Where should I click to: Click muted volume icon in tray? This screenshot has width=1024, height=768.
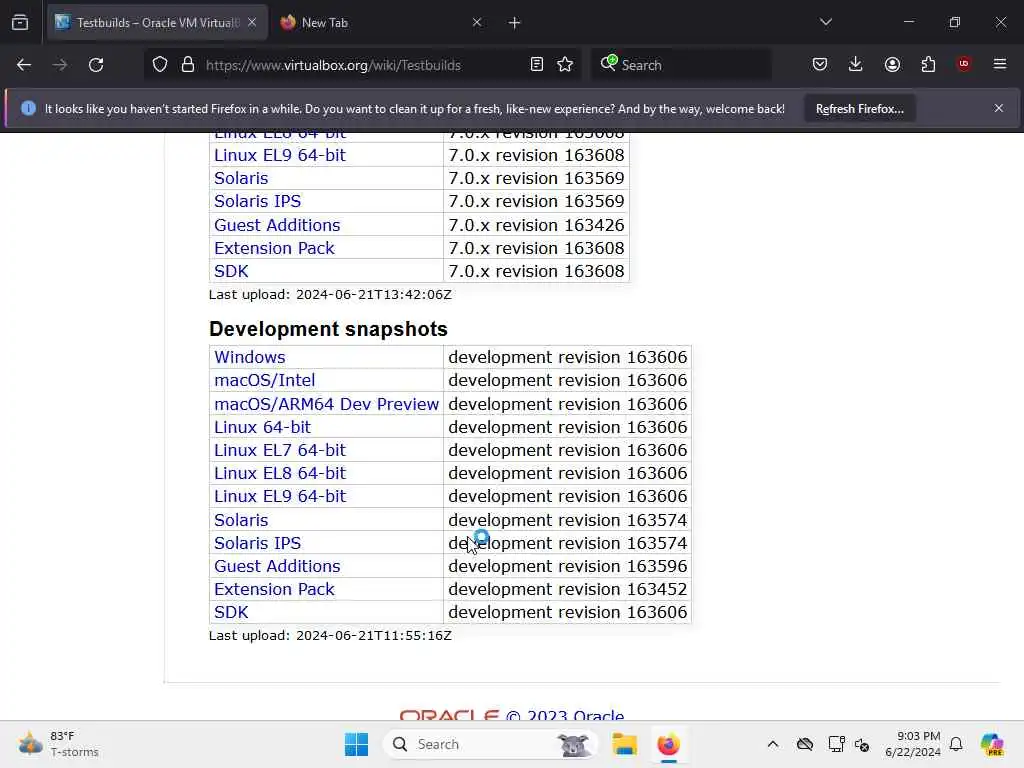(863, 744)
